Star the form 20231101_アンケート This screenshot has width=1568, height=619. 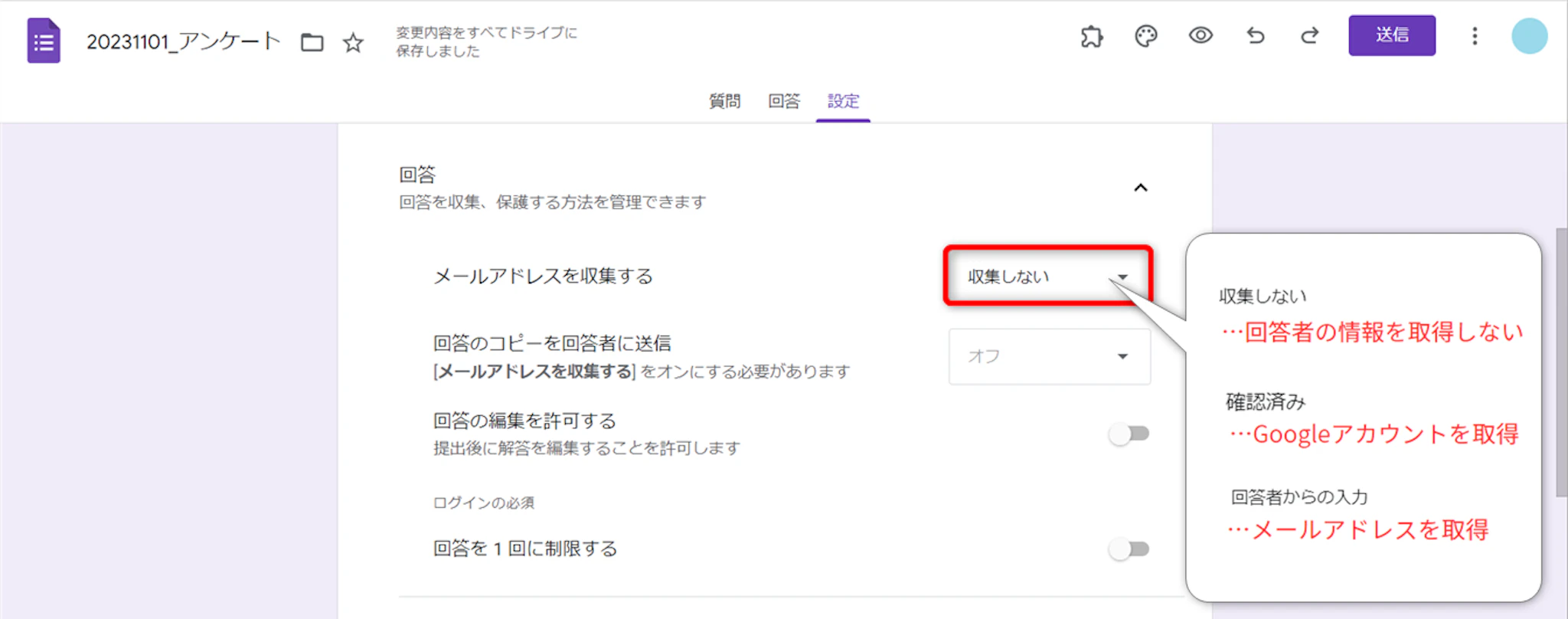(353, 42)
